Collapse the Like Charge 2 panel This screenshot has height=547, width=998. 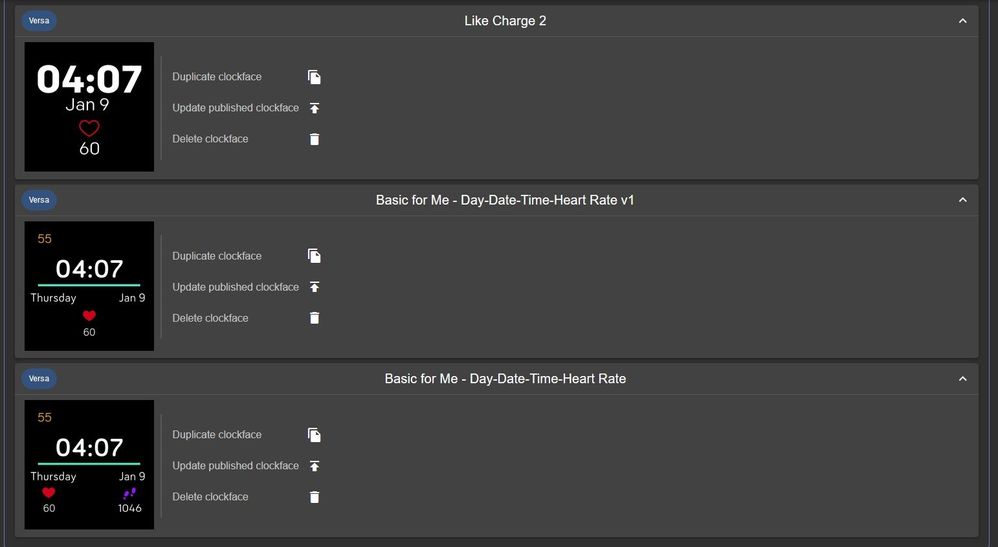pos(962,21)
